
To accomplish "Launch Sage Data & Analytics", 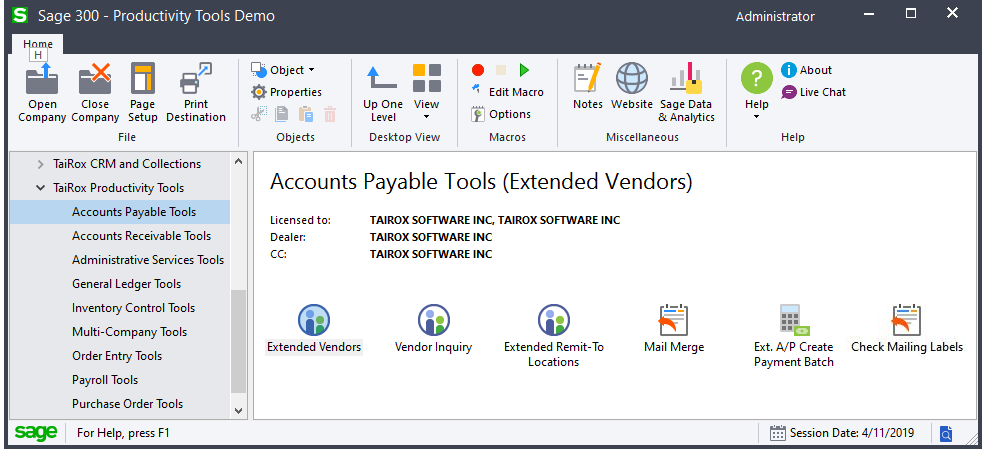I will pyautogui.click(x=686, y=92).
